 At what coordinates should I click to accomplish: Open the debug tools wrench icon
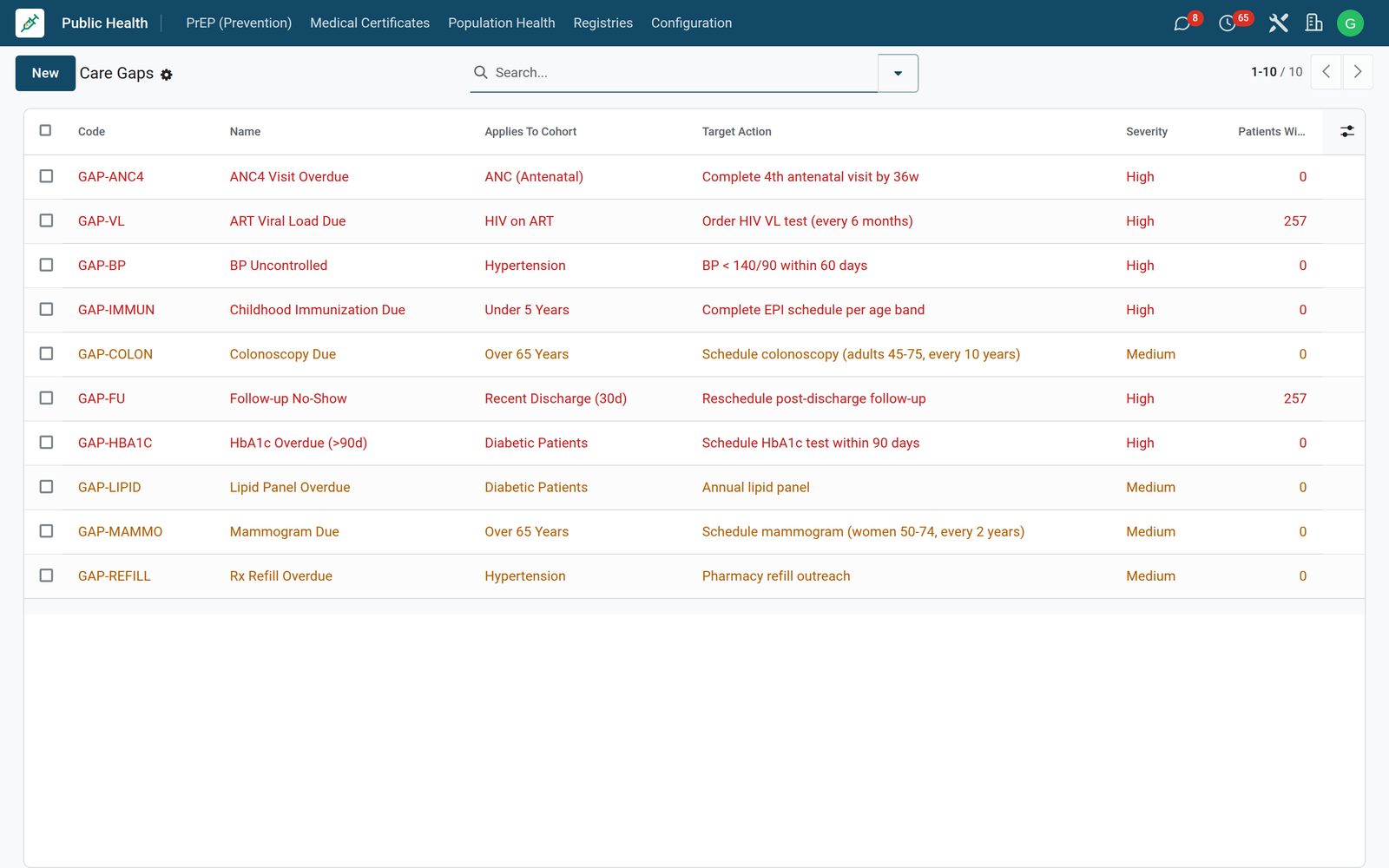click(x=1278, y=23)
